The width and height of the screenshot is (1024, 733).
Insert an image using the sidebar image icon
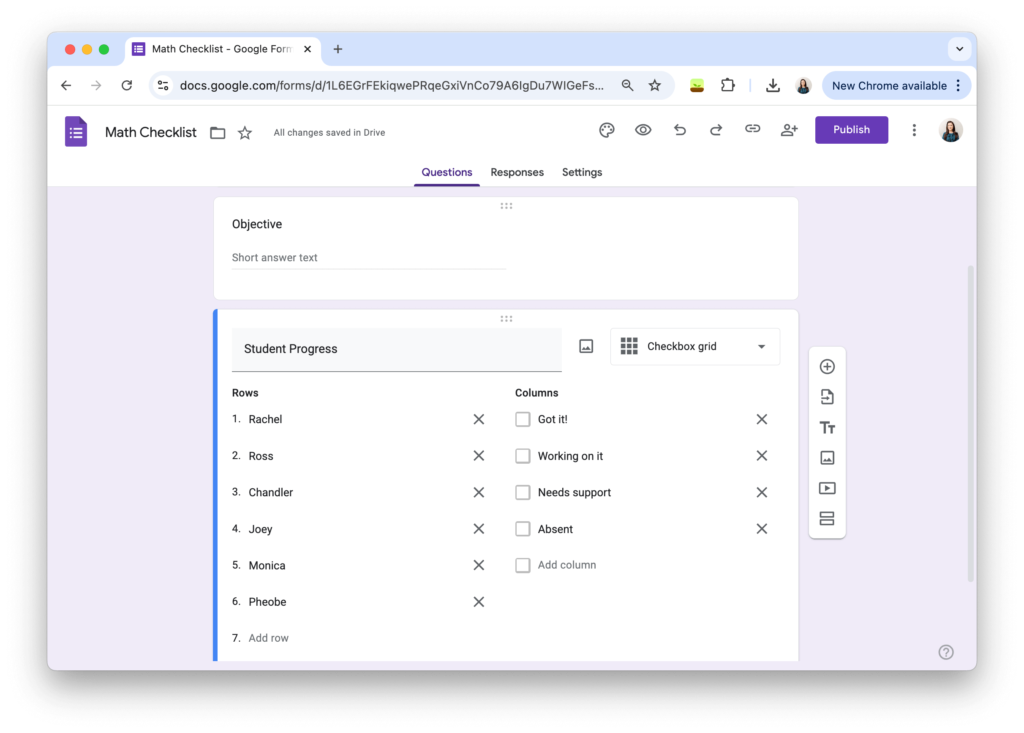[x=827, y=457]
